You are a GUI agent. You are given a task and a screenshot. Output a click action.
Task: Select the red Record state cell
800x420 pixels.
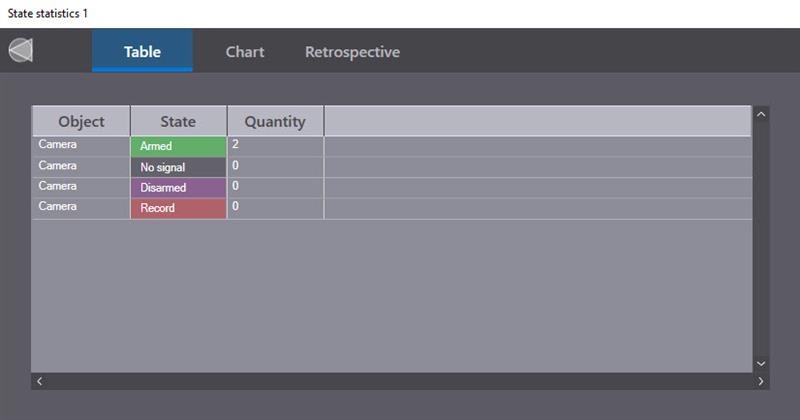(178, 208)
